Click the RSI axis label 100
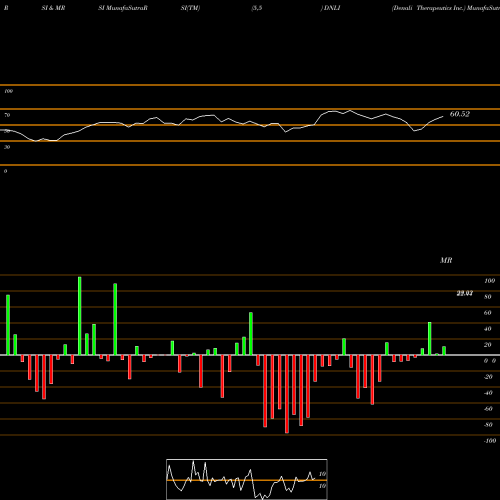The height and width of the screenshot is (500, 500). [x=9, y=91]
